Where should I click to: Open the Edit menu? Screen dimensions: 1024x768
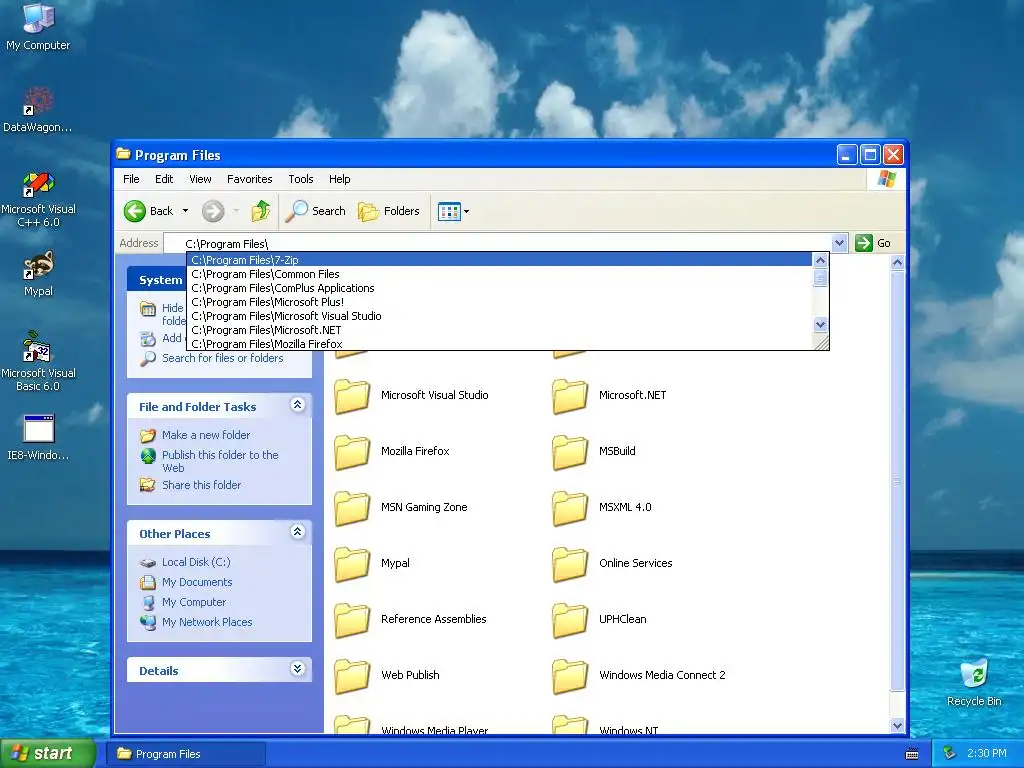click(x=164, y=179)
